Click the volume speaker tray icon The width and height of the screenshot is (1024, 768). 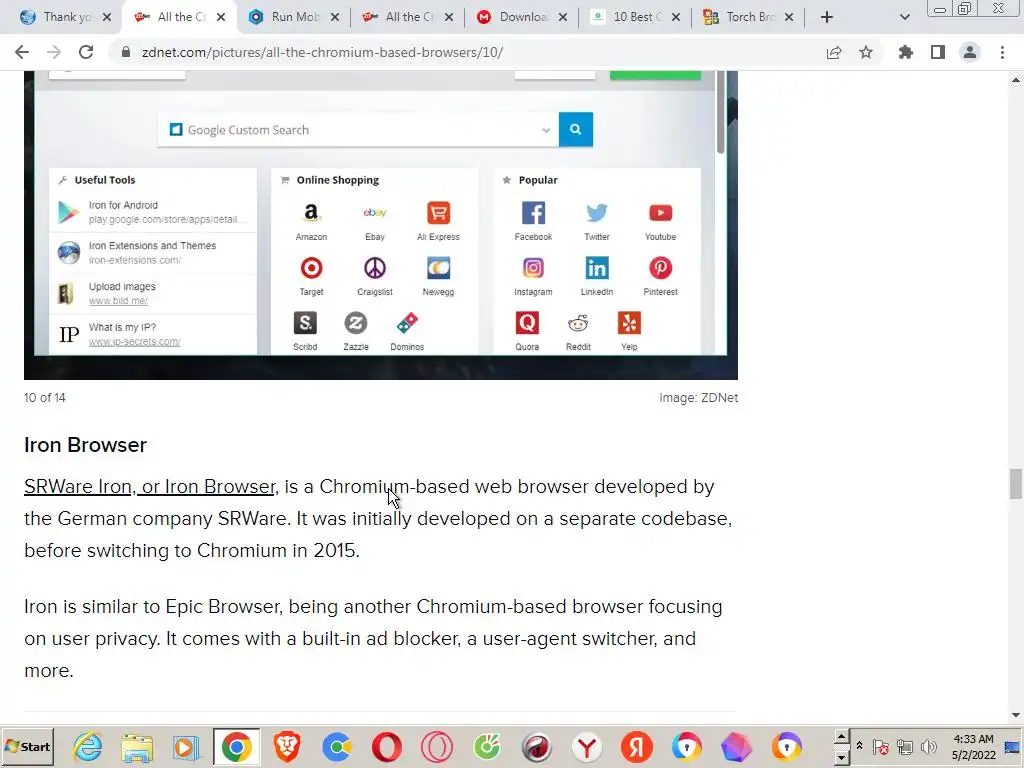point(929,746)
